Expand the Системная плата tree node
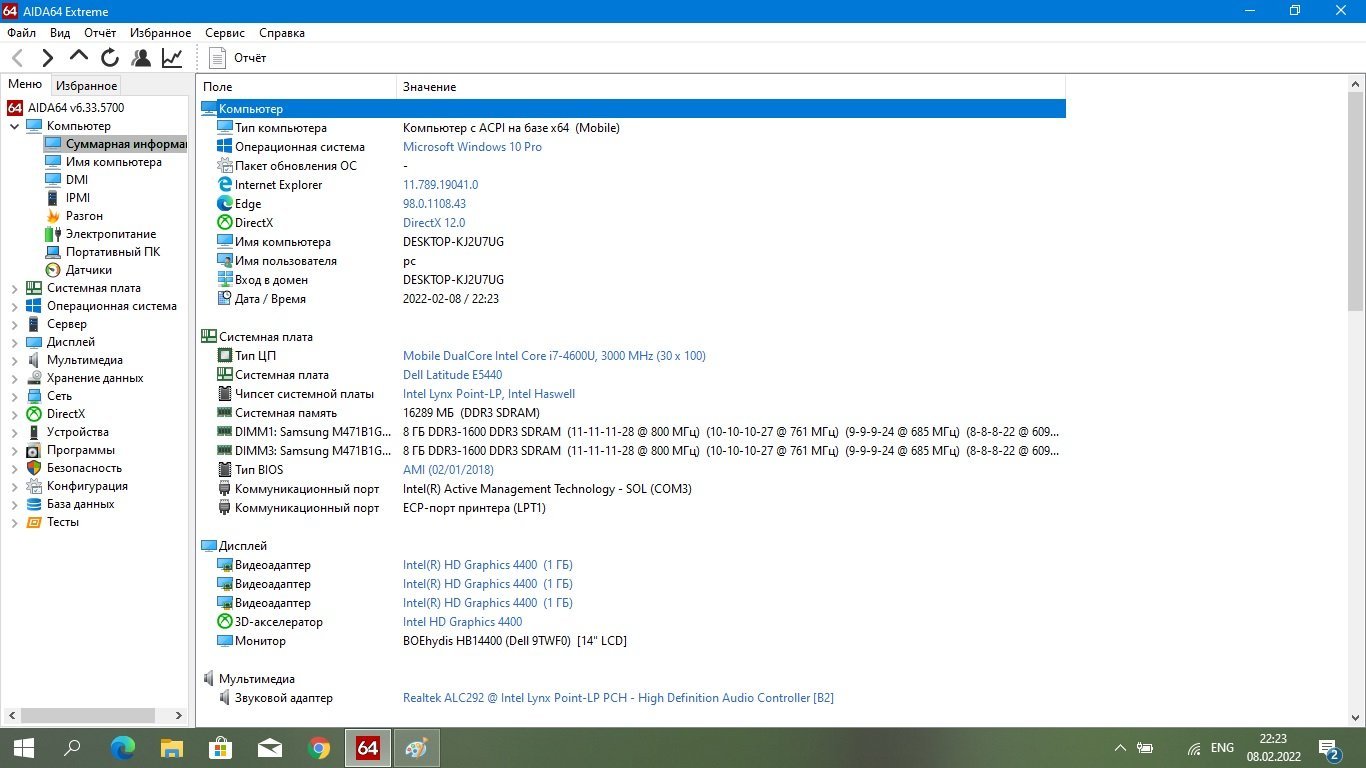The width and height of the screenshot is (1366, 768). [15, 289]
